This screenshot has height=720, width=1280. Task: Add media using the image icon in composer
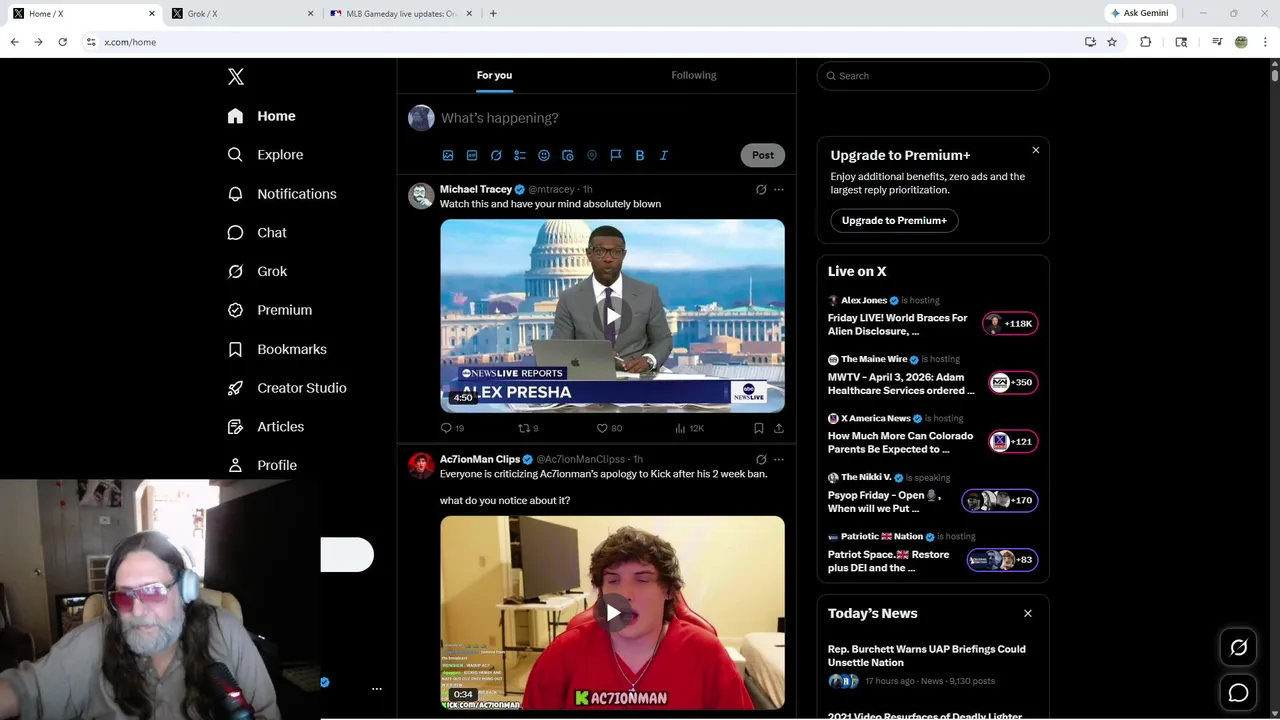tap(448, 155)
